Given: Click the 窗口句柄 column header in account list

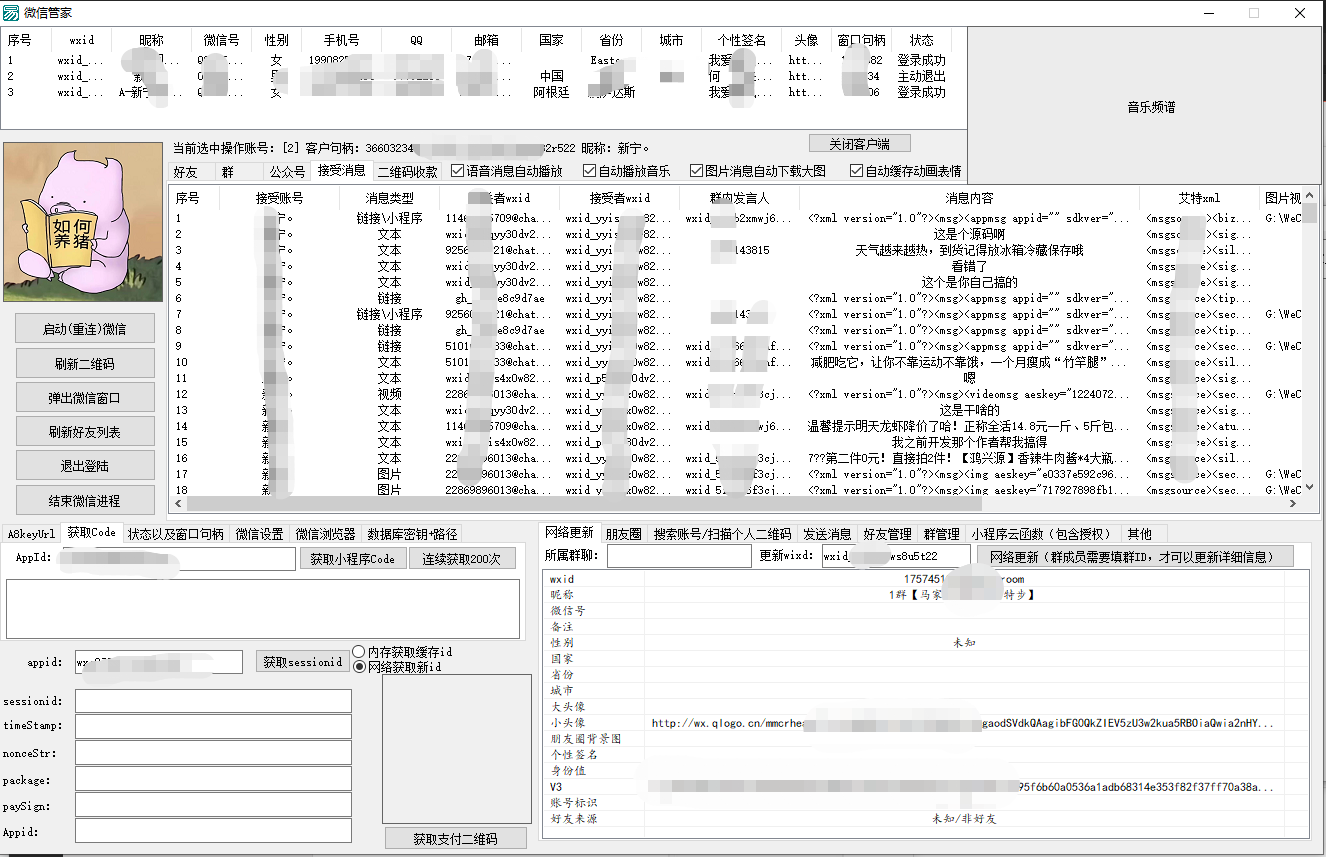Looking at the screenshot, I should [x=861, y=40].
